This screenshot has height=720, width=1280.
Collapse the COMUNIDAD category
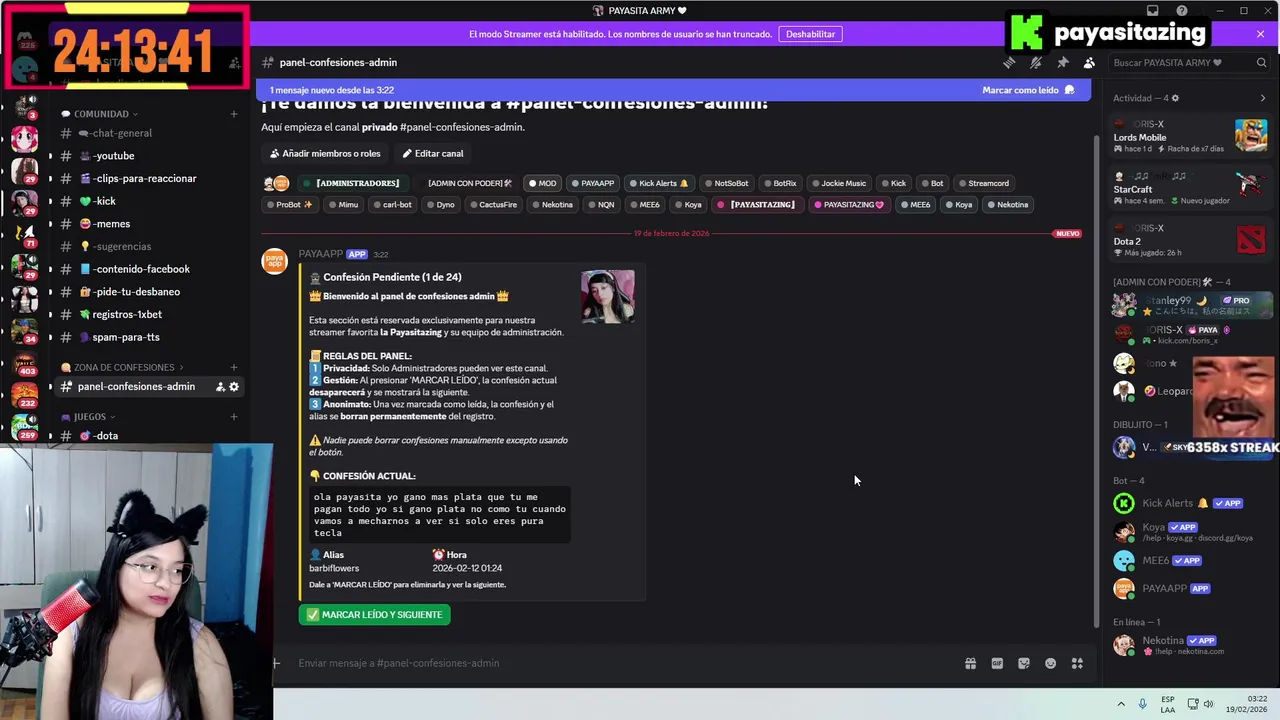99,114
